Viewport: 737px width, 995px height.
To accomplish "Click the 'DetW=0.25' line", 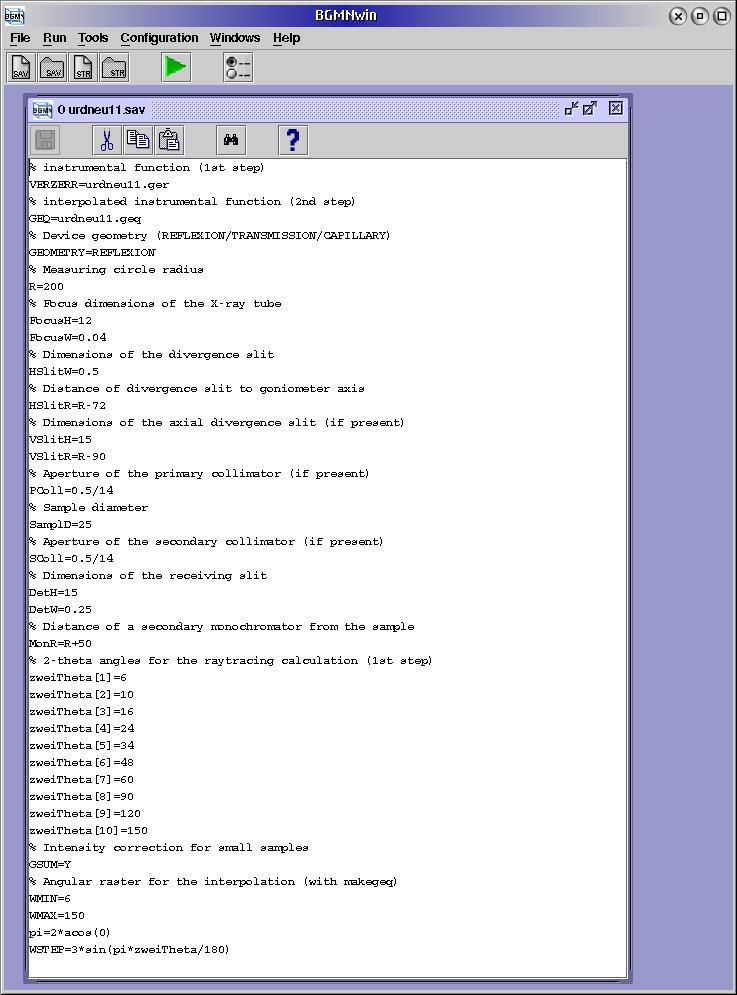I will (60, 610).
